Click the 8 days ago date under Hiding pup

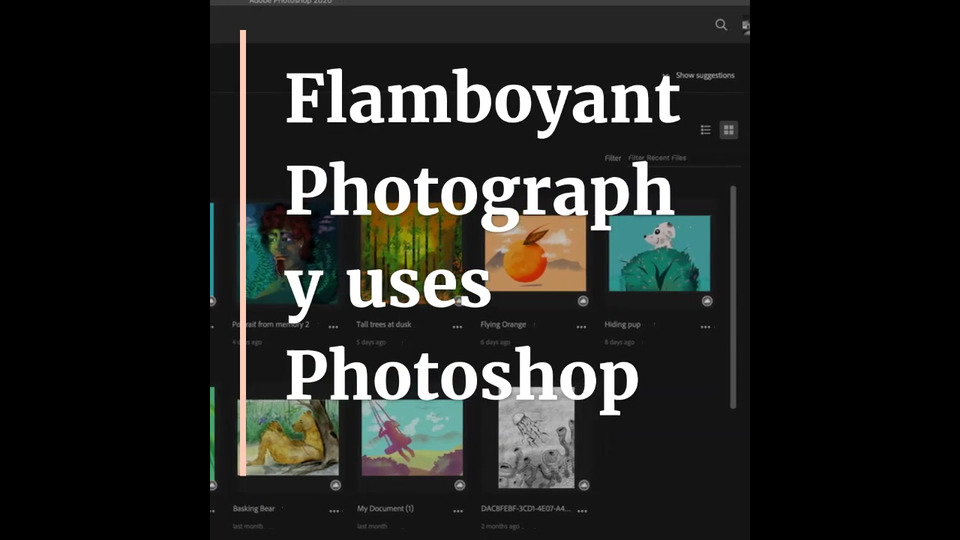coord(620,342)
